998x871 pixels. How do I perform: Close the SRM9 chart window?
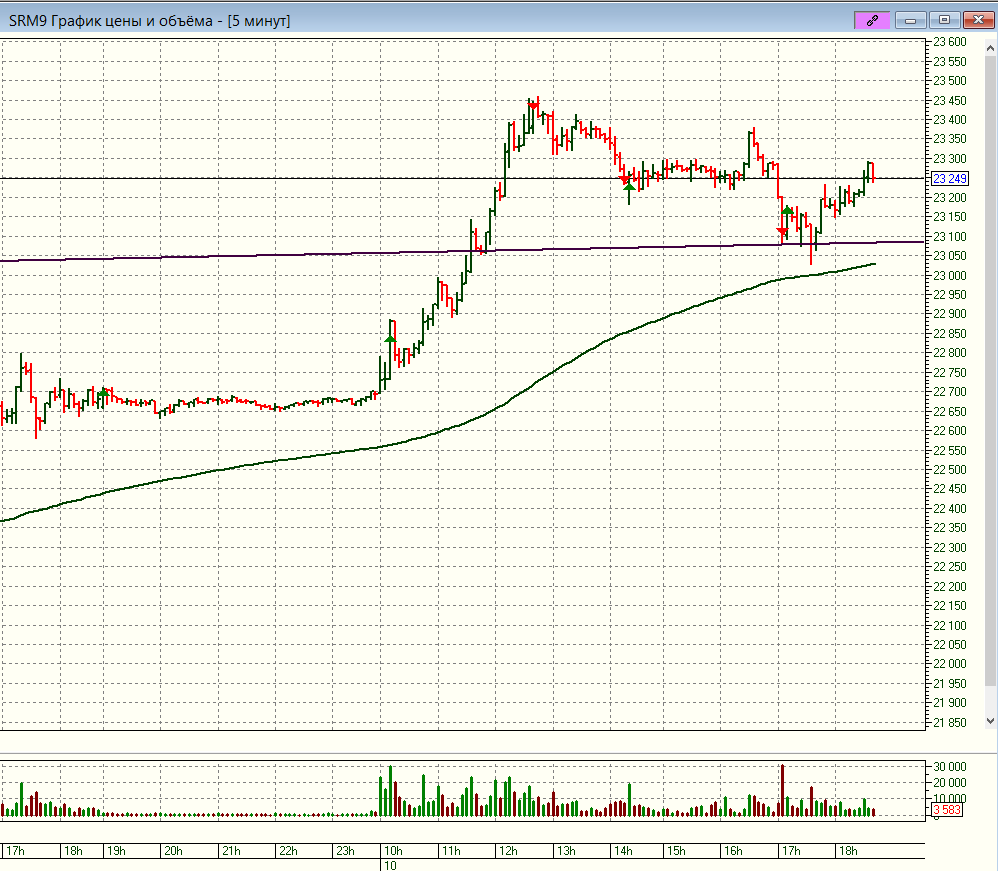975,19
